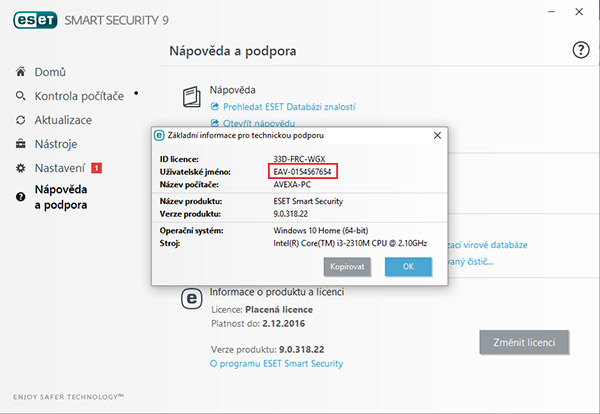600x414 pixels.
Task: Click the Aktualizace refresh icon
Action: click(21, 120)
